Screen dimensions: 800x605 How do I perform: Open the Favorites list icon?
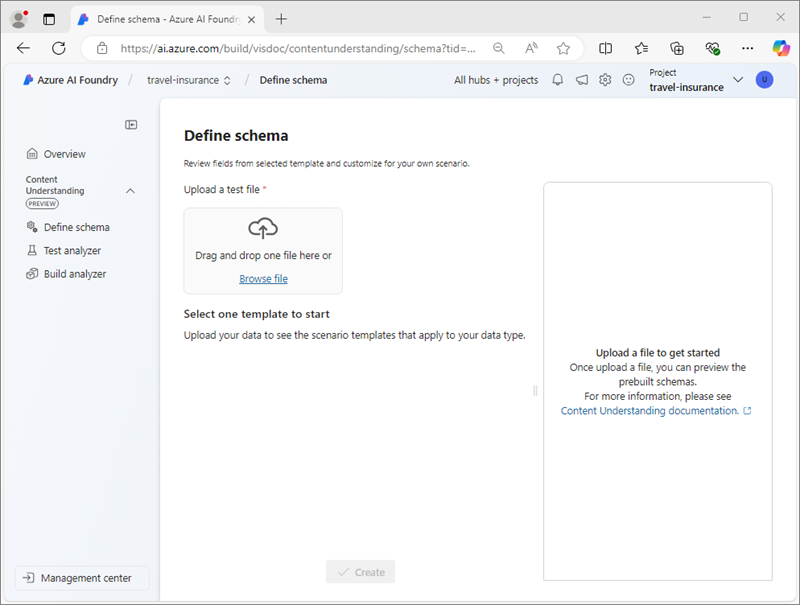click(641, 48)
